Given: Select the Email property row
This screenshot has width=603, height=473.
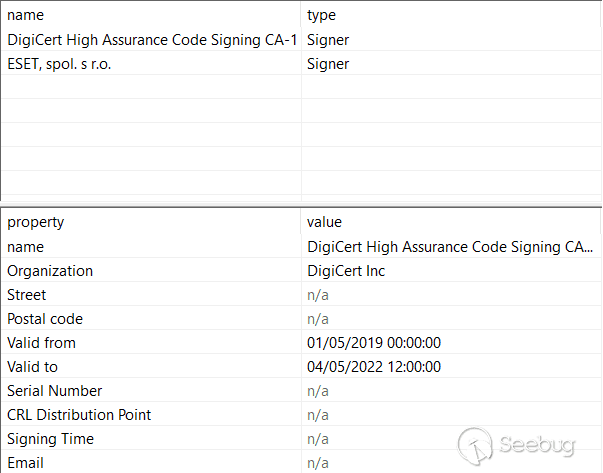Looking at the screenshot, I should pyautogui.click(x=26, y=463).
